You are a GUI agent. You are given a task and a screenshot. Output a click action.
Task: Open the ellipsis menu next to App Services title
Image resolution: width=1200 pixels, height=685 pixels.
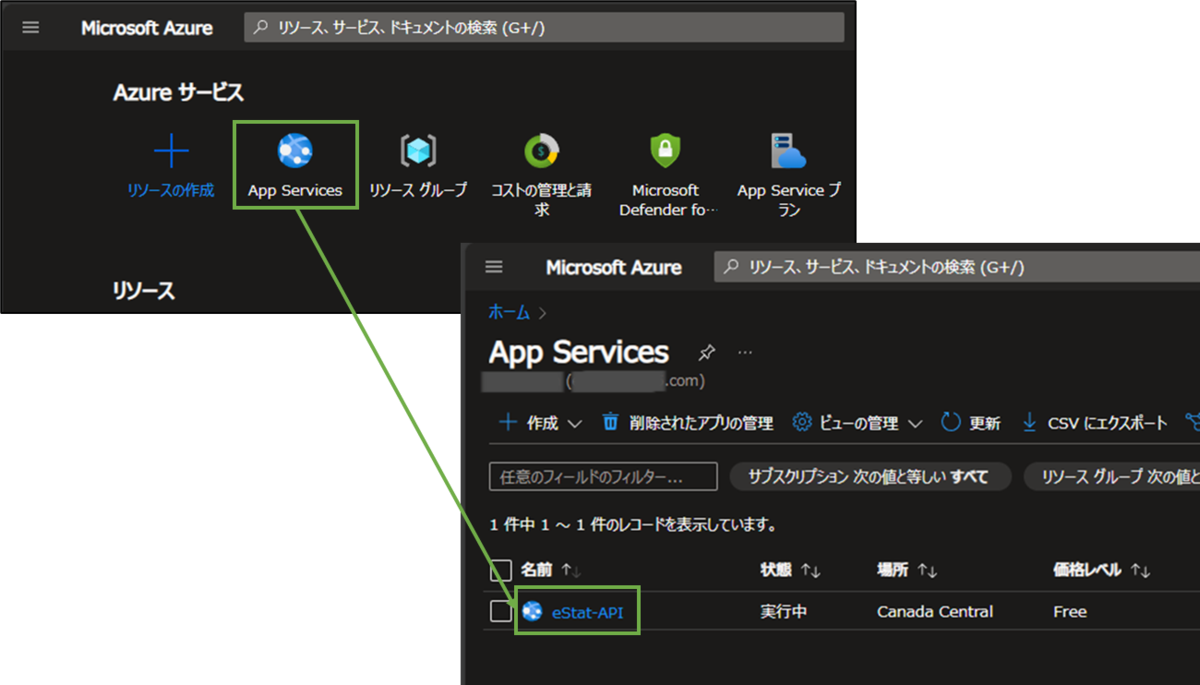click(x=744, y=352)
